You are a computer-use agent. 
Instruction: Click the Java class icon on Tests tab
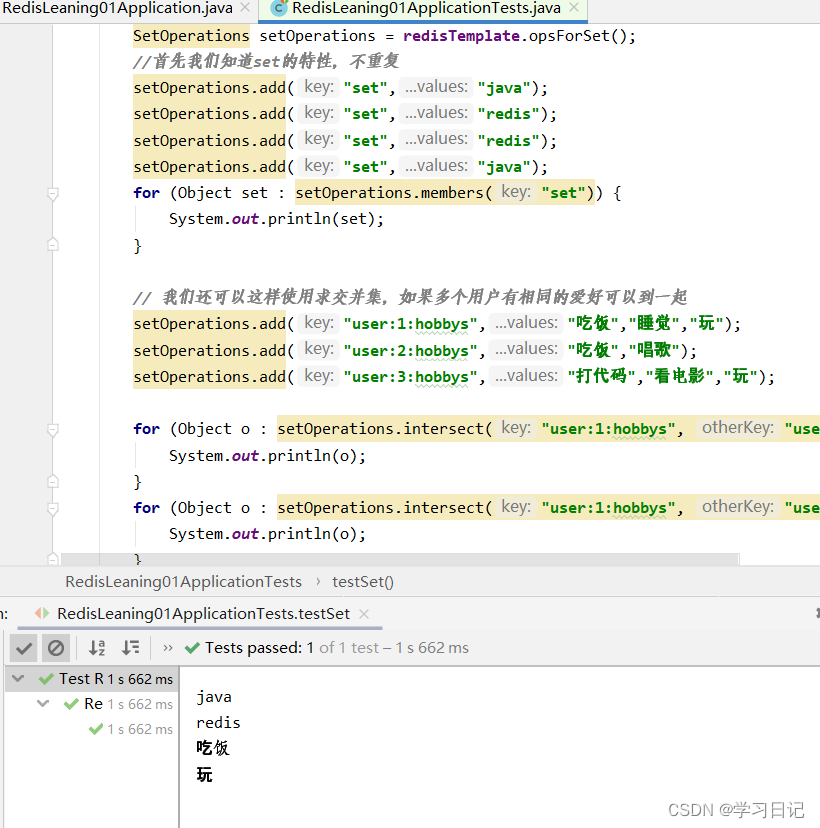click(279, 9)
